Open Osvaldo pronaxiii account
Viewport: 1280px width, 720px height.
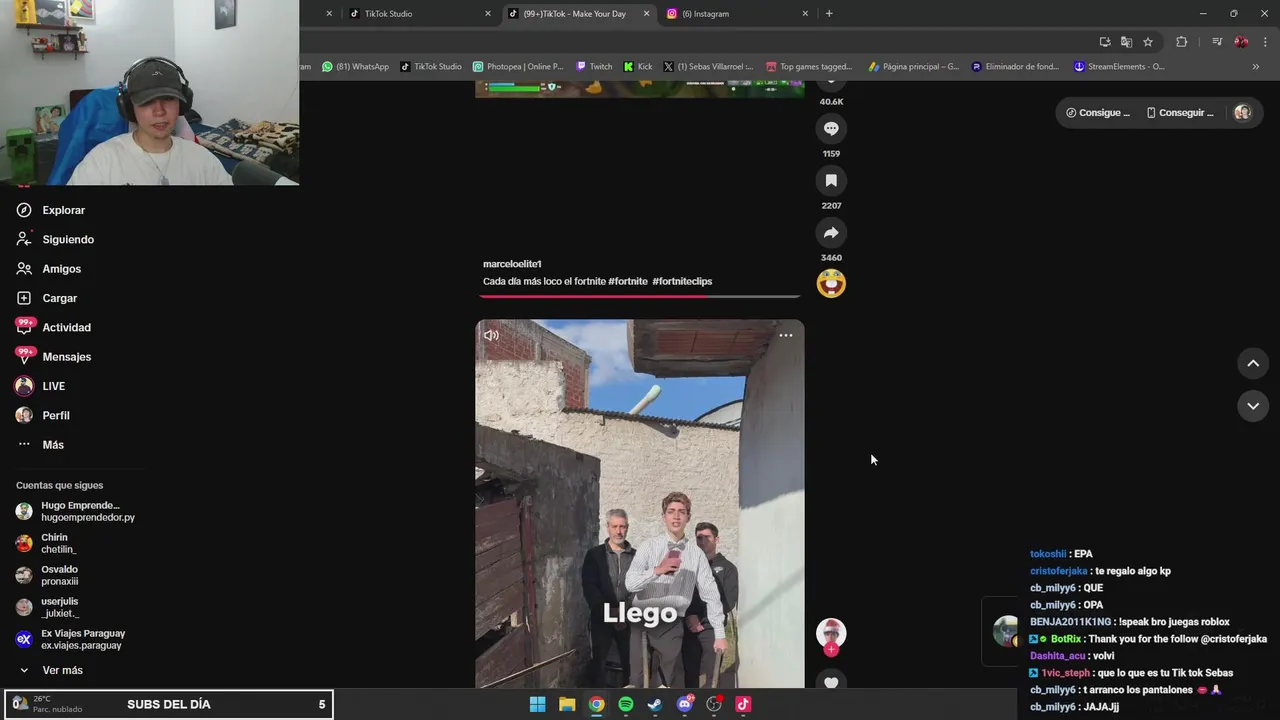coord(47,575)
